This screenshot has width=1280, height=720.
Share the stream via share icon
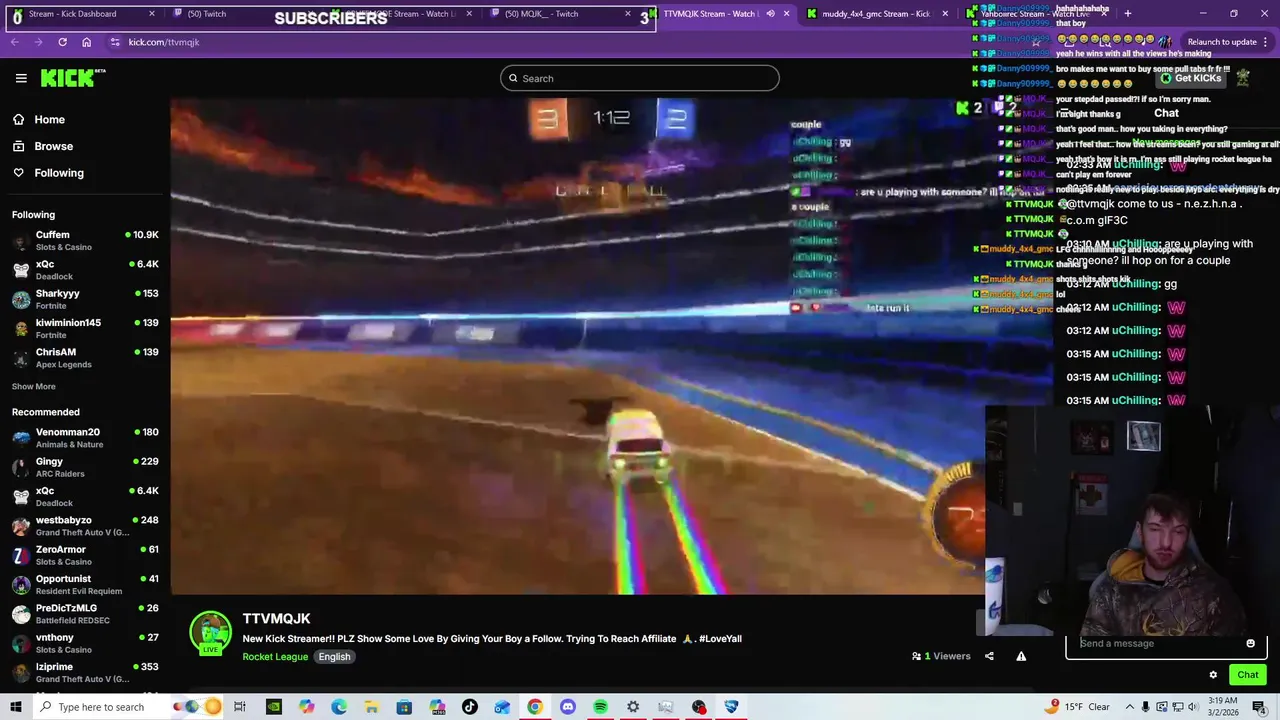pyautogui.click(x=989, y=656)
